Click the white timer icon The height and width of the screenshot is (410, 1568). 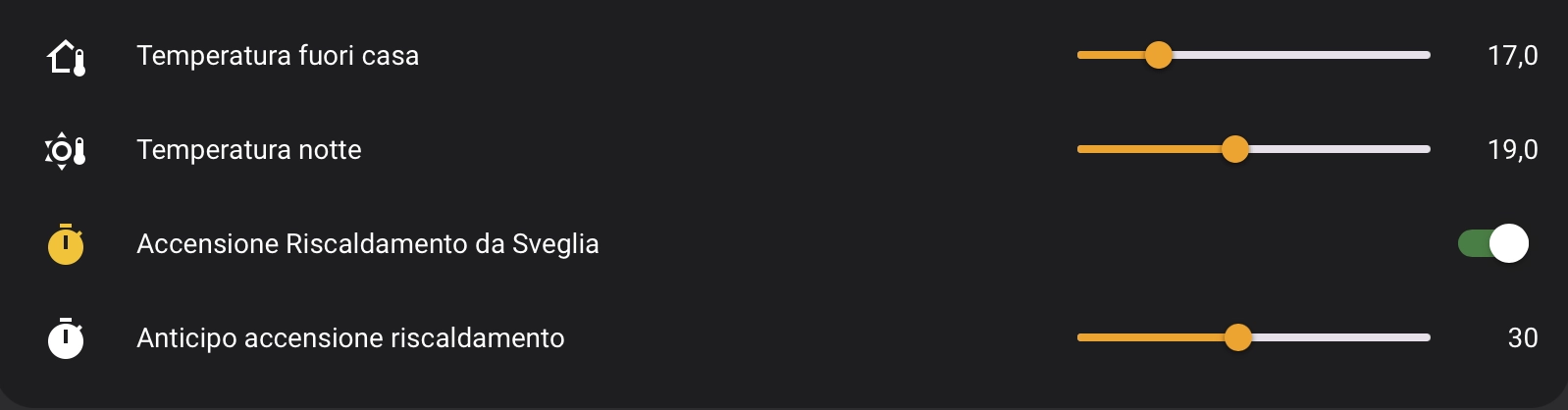point(66,338)
